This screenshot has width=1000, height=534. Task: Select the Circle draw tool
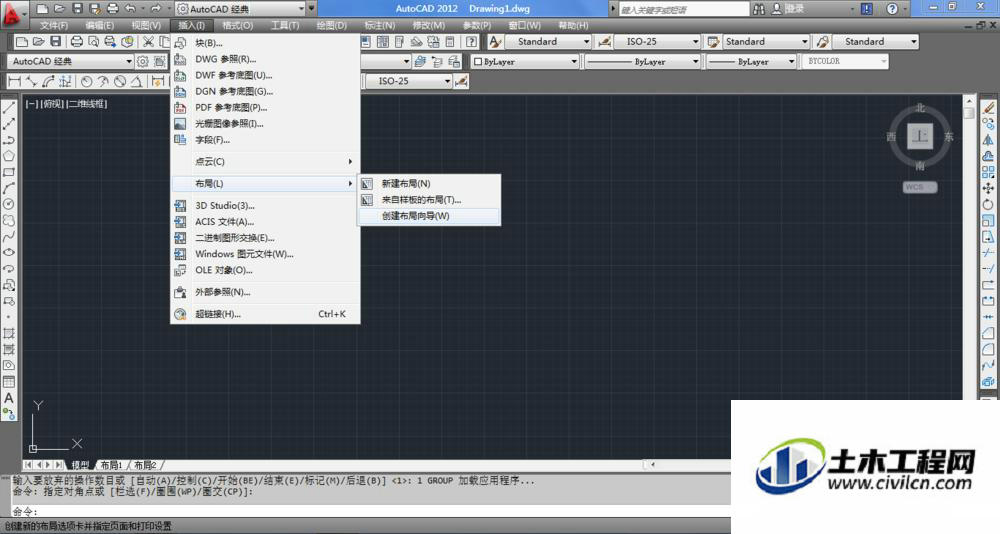coord(9,204)
